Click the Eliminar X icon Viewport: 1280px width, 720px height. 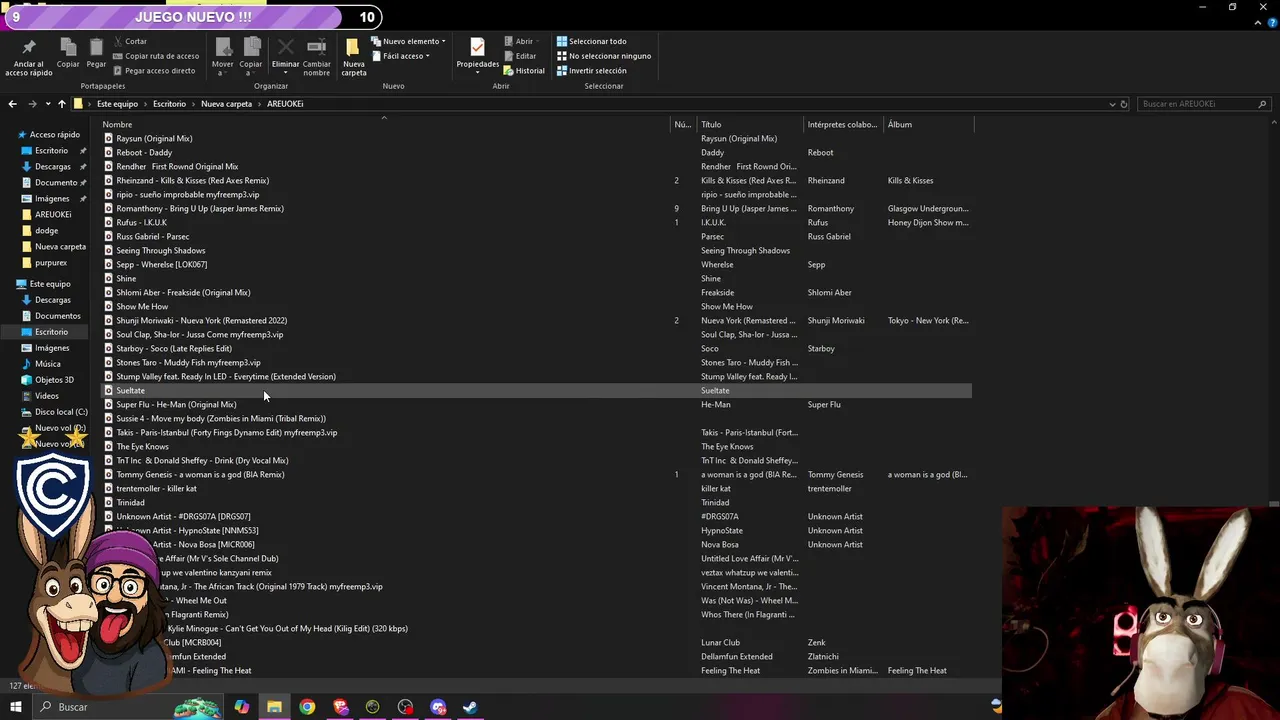coord(285,47)
